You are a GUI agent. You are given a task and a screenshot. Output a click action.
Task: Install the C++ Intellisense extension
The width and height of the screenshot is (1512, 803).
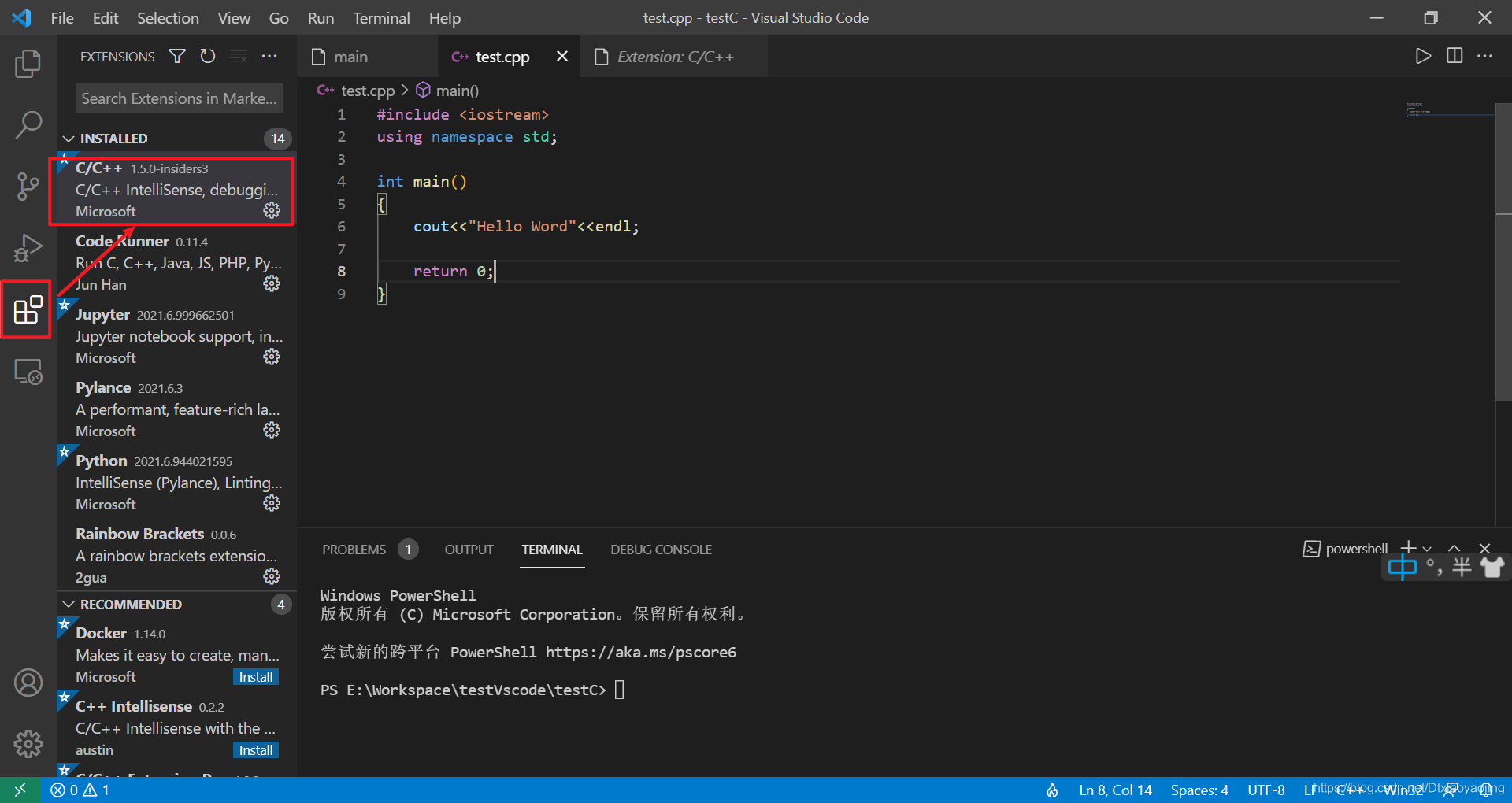point(256,750)
